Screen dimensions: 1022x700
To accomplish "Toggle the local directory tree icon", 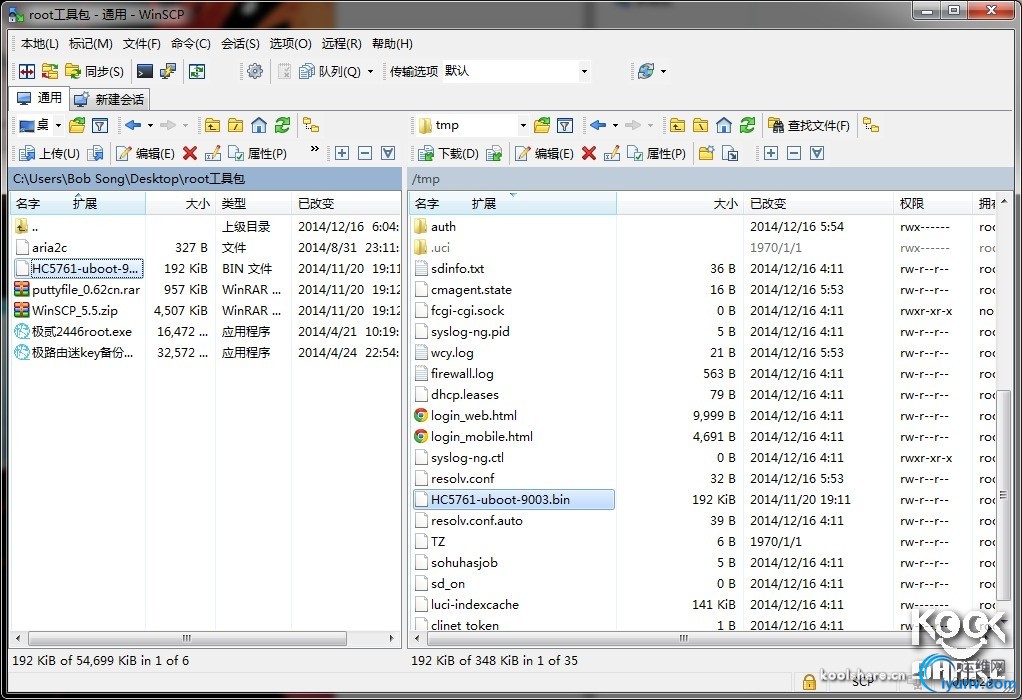I will coord(311,125).
